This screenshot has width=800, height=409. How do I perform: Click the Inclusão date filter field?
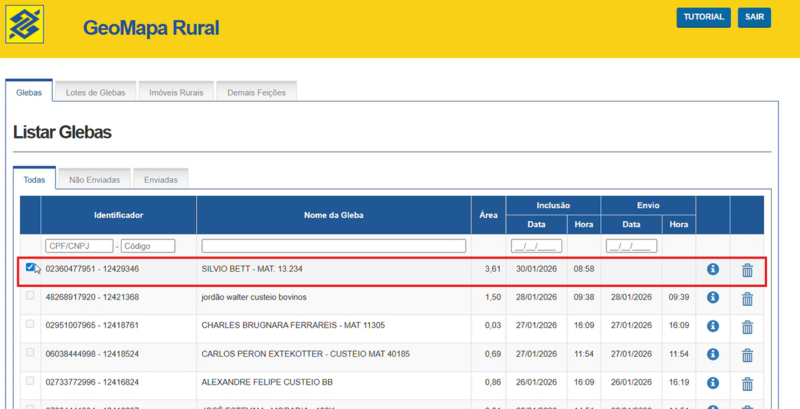(x=537, y=246)
